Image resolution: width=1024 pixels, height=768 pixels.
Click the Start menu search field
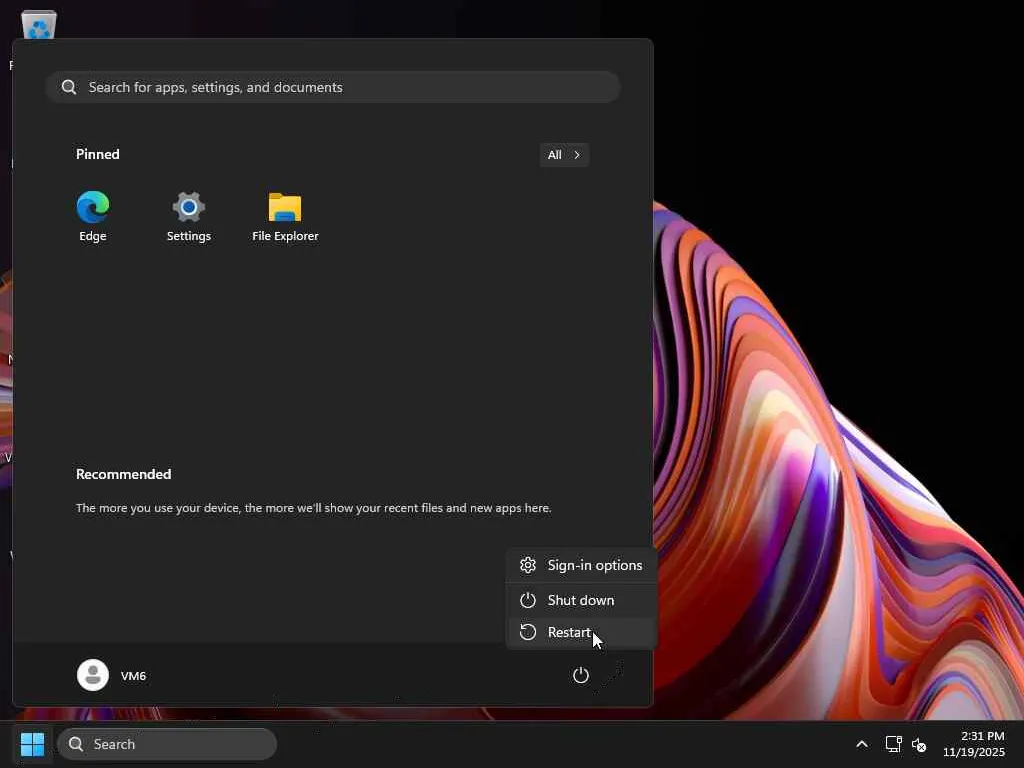click(333, 87)
